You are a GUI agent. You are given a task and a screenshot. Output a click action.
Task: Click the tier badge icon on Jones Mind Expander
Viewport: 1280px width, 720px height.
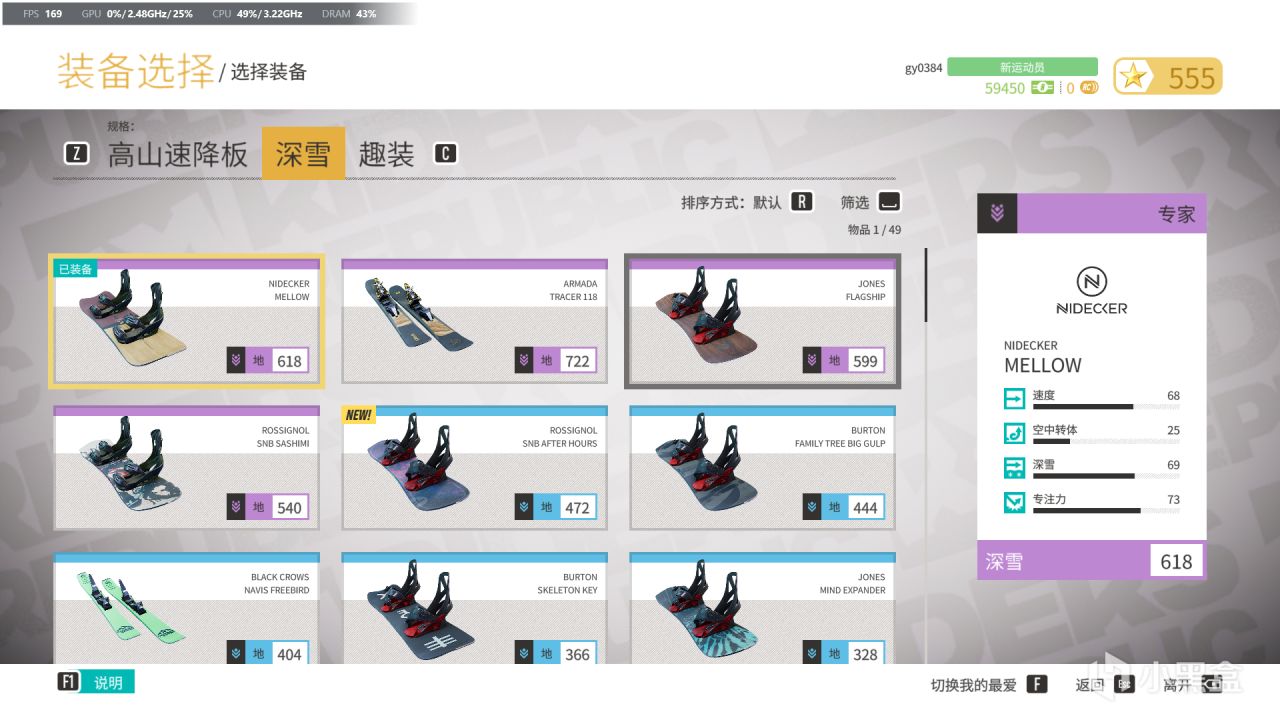click(x=812, y=654)
